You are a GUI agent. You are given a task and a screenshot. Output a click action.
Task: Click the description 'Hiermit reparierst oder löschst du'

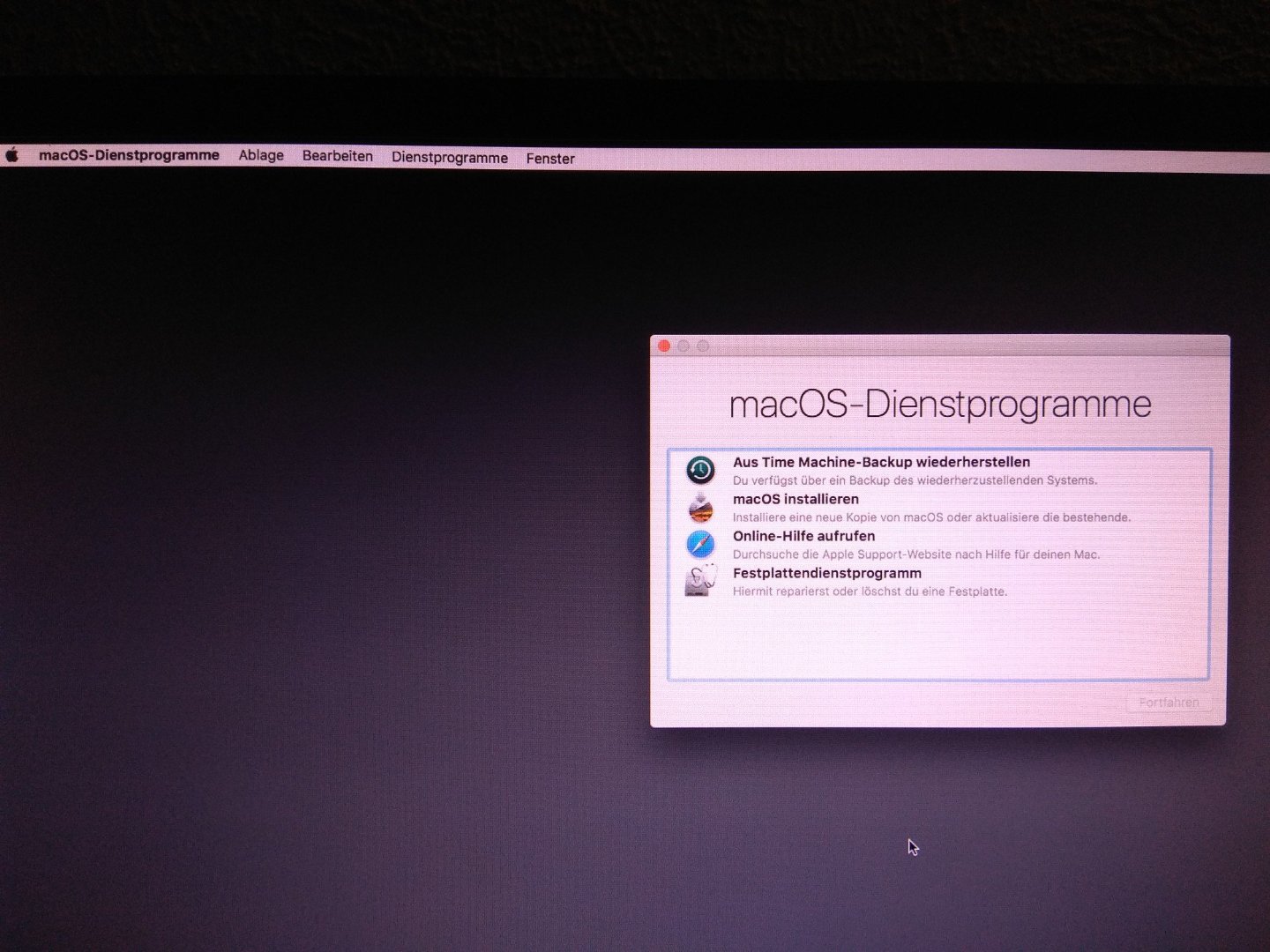(870, 591)
